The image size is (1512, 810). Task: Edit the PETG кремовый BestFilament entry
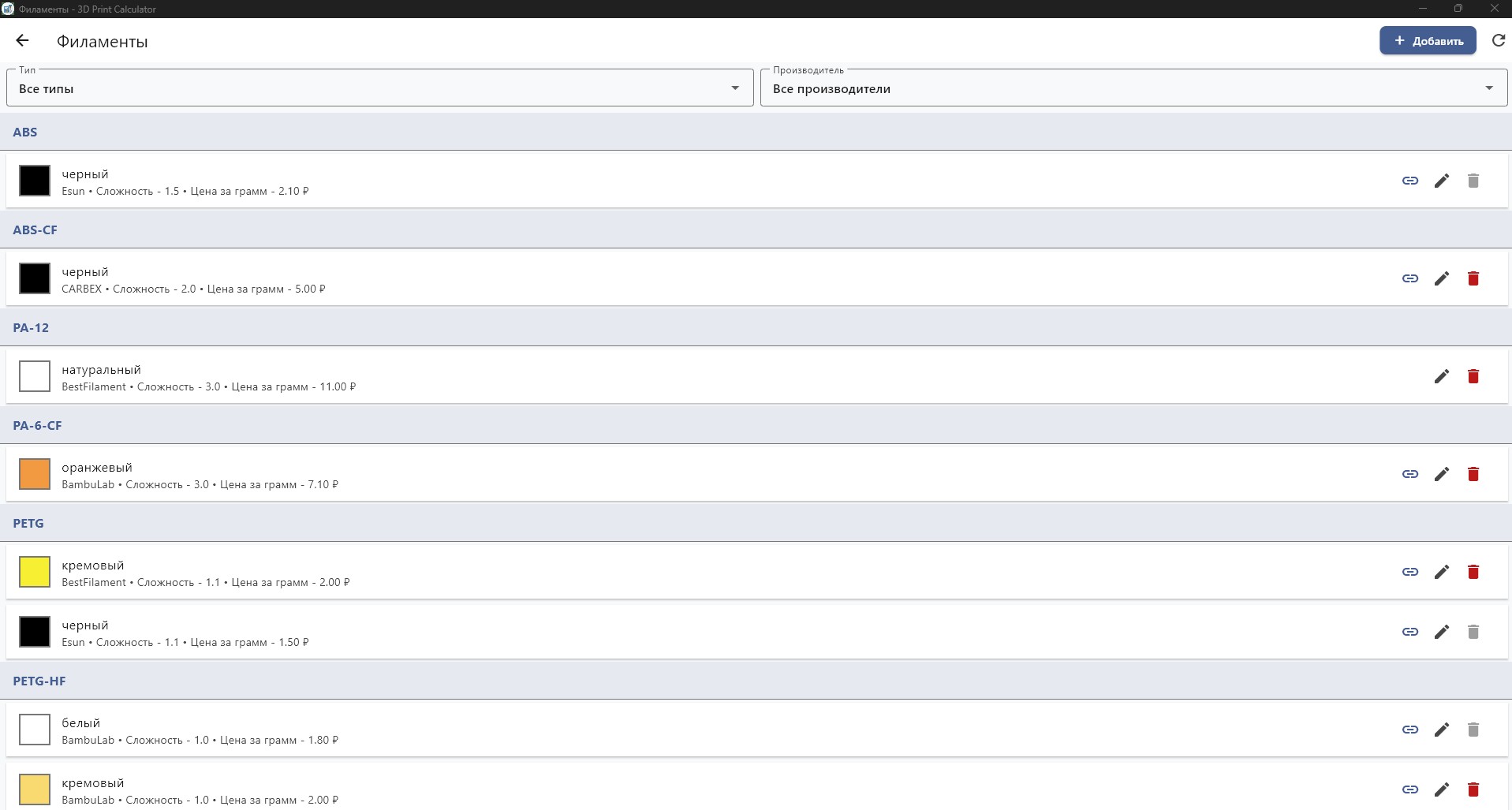[x=1441, y=572]
